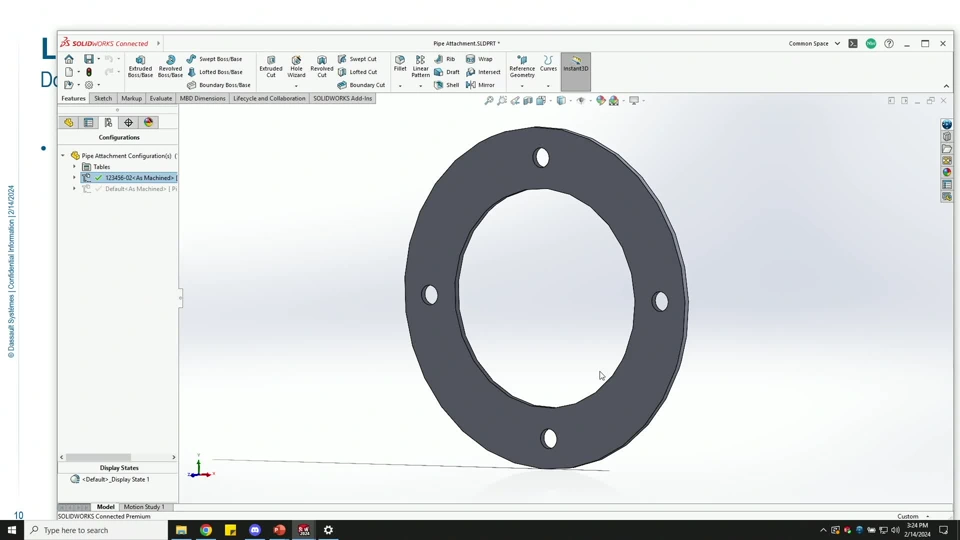Open DimXpertManager crosshair tab

tap(129, 122)
